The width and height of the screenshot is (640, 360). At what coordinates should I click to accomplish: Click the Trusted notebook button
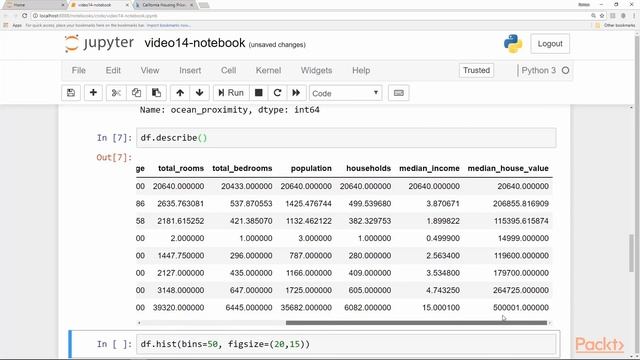click(476, 70)
